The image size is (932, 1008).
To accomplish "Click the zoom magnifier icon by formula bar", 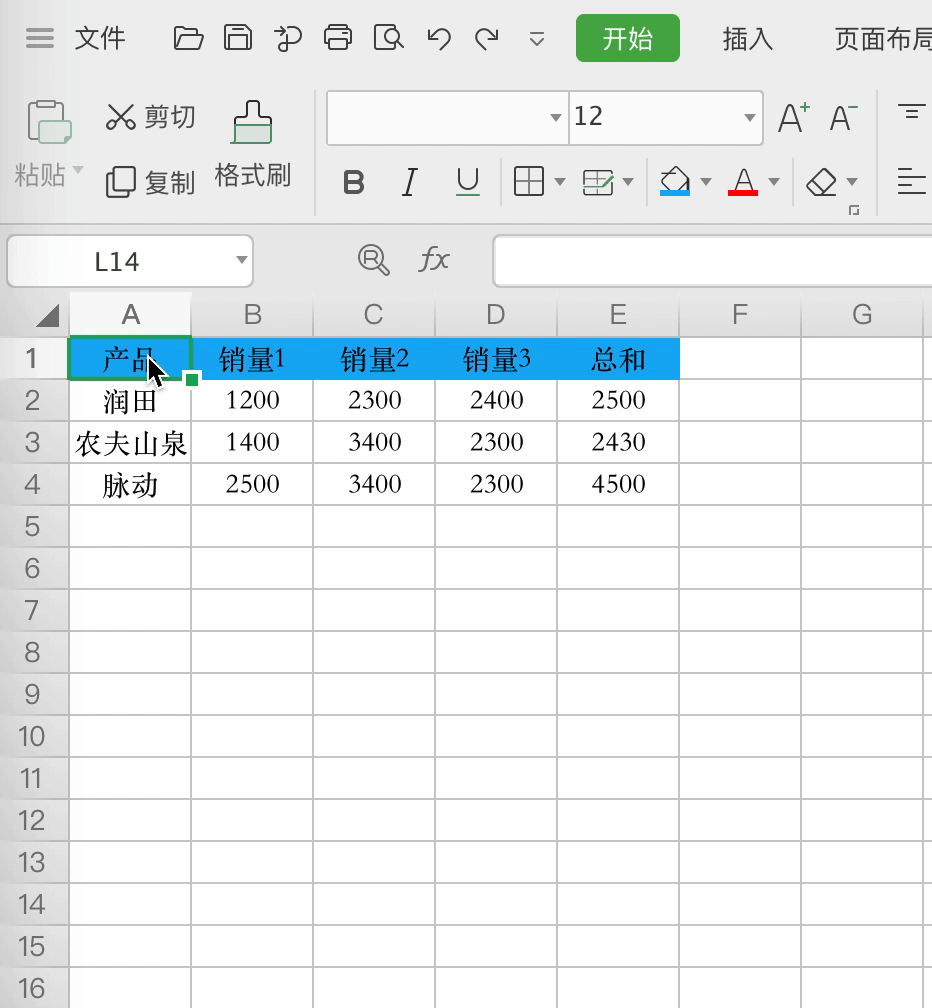I will pyautogui.click(x=373, y=260).
